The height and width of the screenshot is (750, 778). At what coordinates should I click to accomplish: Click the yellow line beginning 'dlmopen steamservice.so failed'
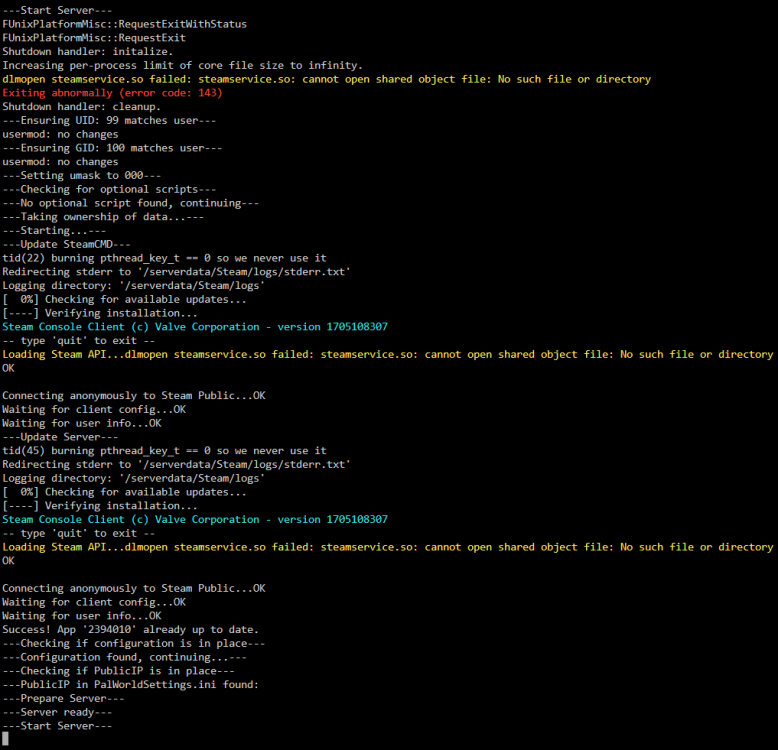[x=326, y=79]
